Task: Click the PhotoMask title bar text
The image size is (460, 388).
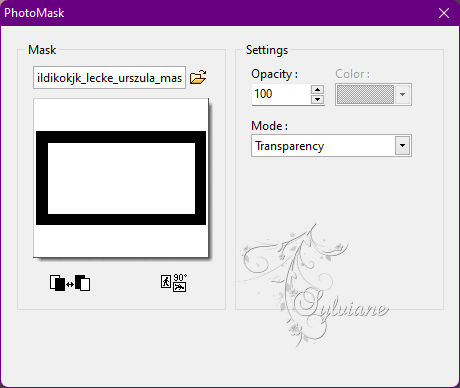Action: 34,13
